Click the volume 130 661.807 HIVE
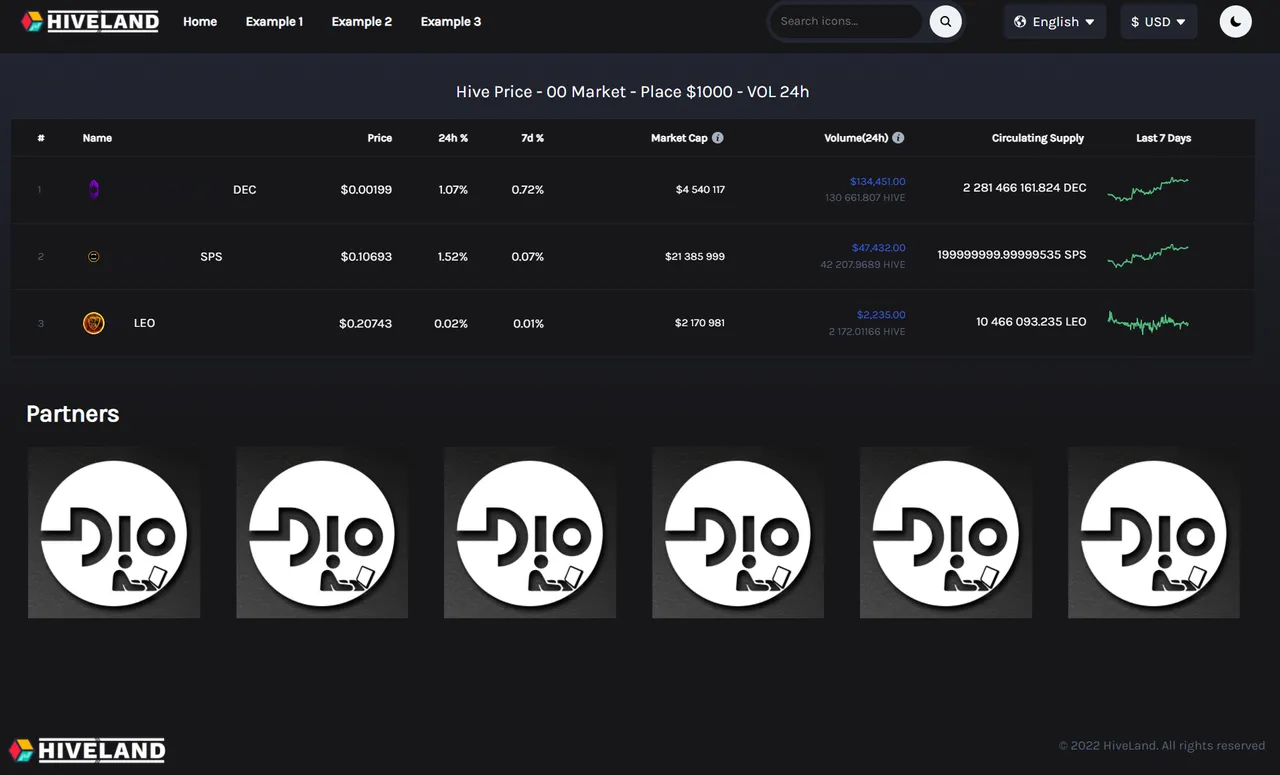Image resolution: width=1280 pixels, height=775 pixels. click(865, 198)
